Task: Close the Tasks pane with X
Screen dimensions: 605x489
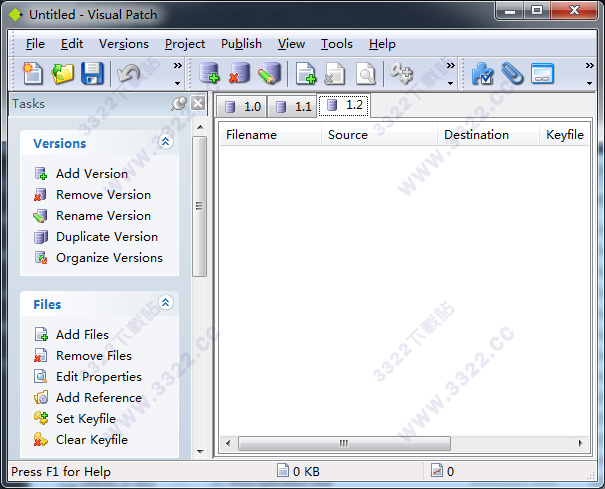Action: 198,103
